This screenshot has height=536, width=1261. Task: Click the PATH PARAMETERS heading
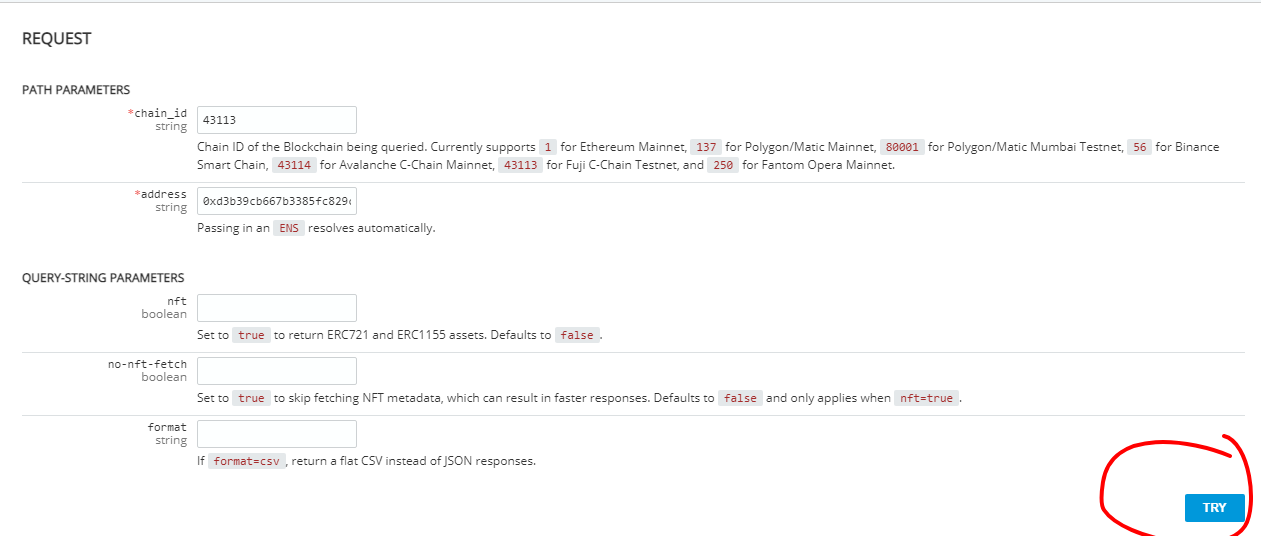(76, 90)
